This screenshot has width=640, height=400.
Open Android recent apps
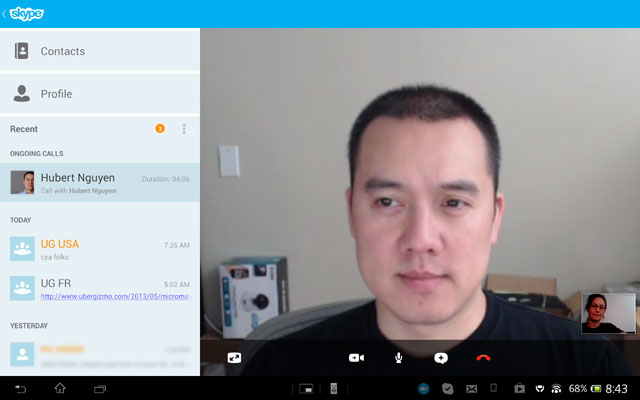(100, 388)
